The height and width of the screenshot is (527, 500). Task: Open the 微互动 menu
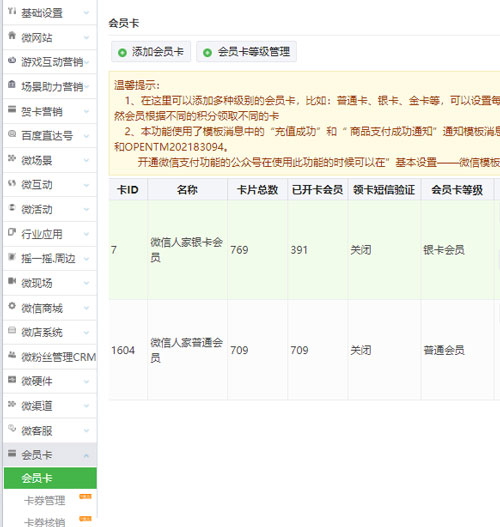(x=50, y=185)
